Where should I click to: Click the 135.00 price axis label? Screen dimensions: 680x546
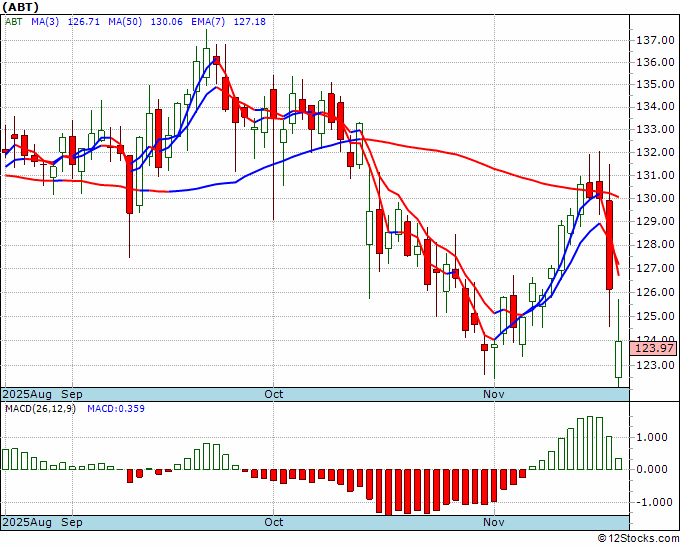(x=655, y=84)
